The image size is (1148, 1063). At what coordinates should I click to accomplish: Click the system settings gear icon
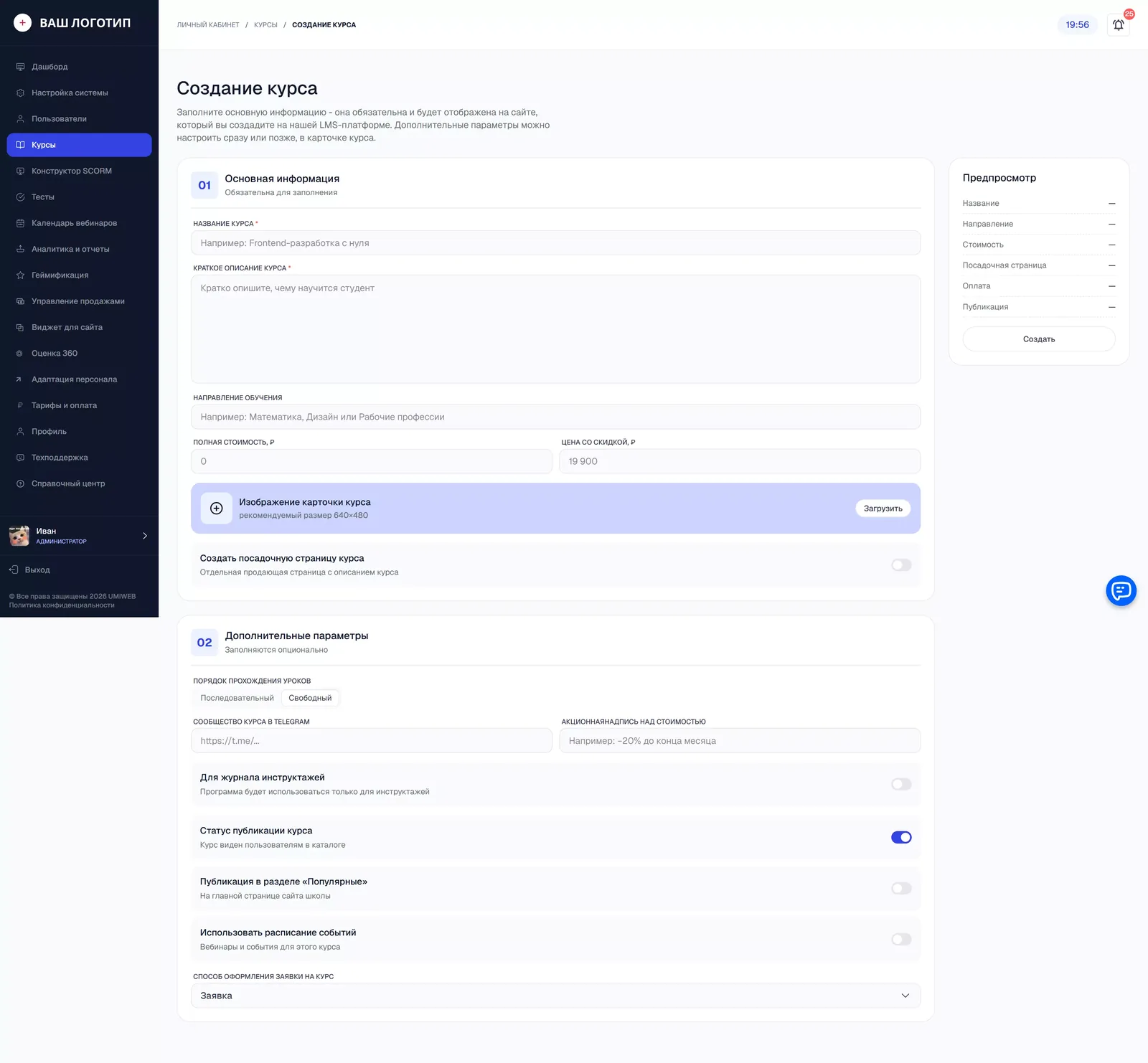click(20, 93)
